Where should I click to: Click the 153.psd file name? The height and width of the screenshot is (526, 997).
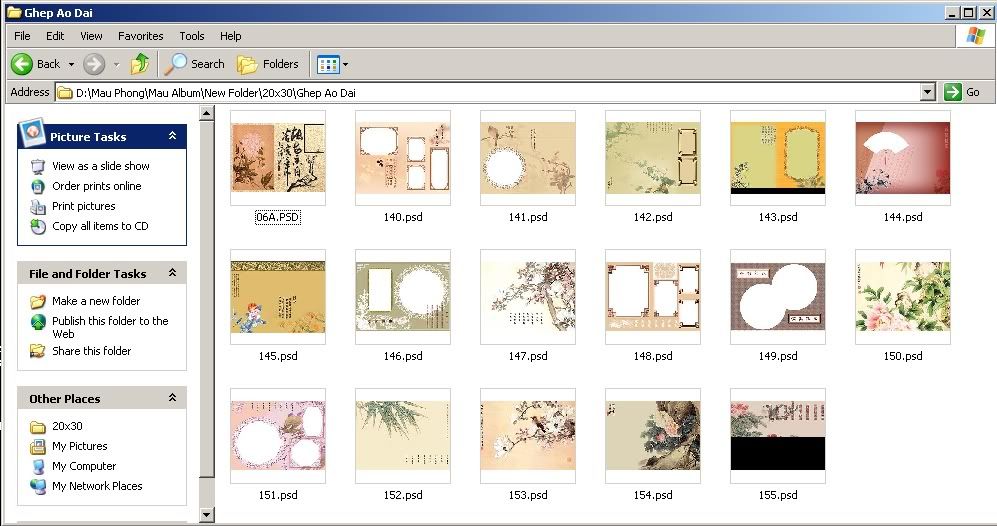point(528,495)
